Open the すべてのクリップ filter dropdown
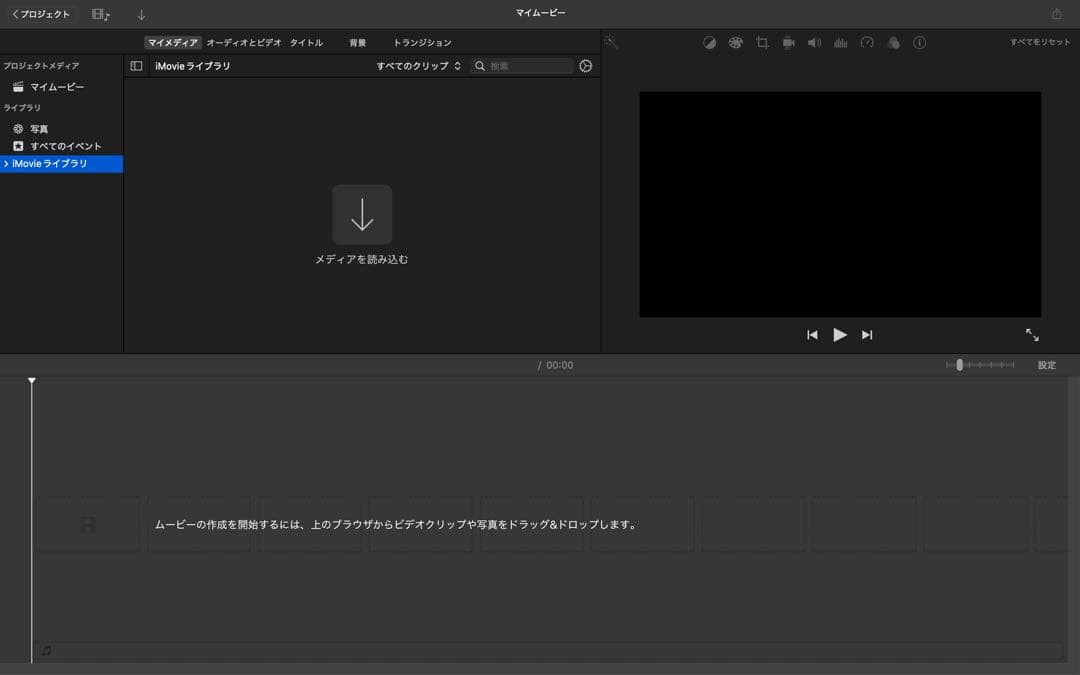 pyautogui.click(x=418, y=66)
